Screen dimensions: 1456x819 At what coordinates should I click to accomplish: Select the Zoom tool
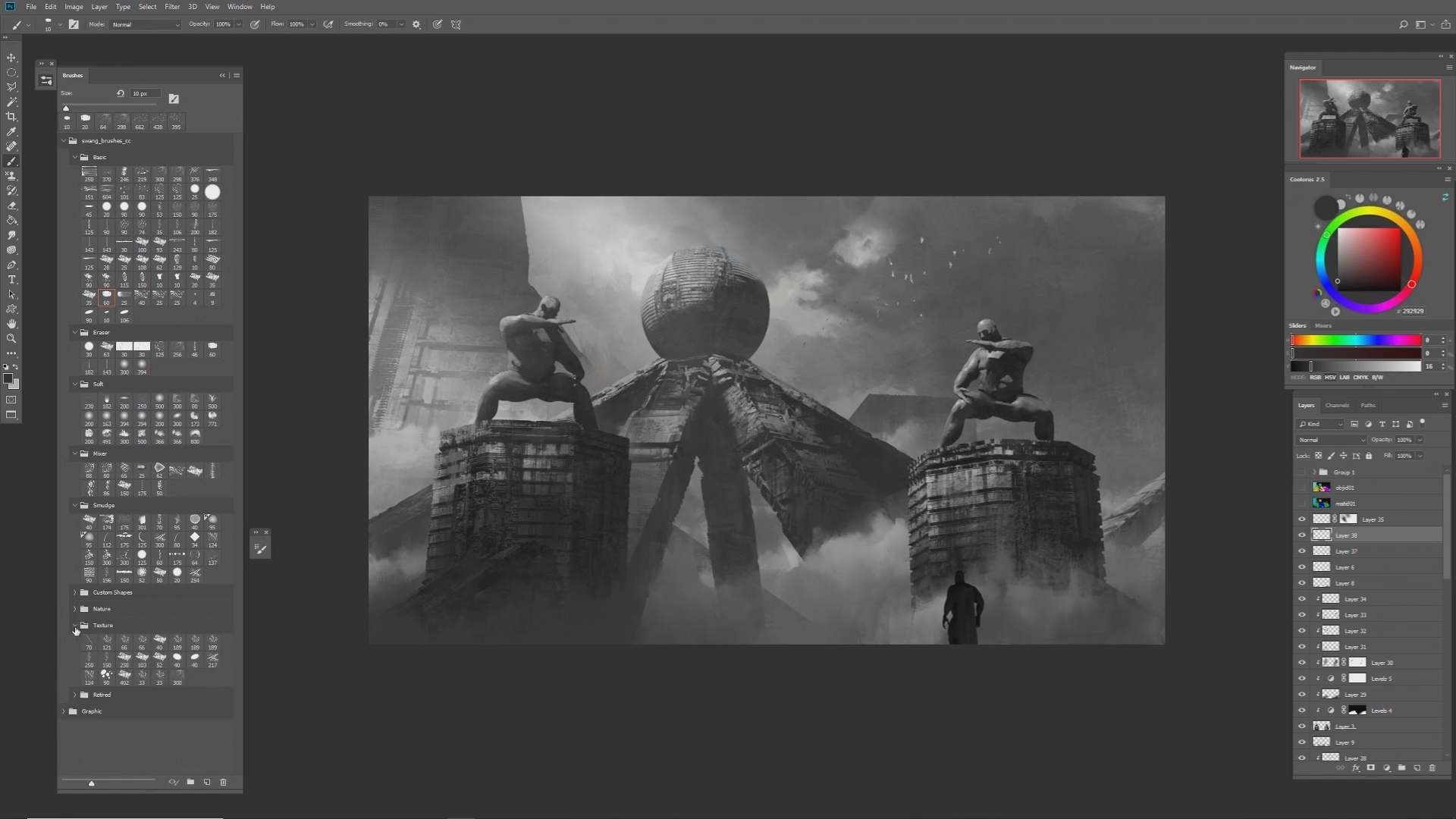pos(11,339)
